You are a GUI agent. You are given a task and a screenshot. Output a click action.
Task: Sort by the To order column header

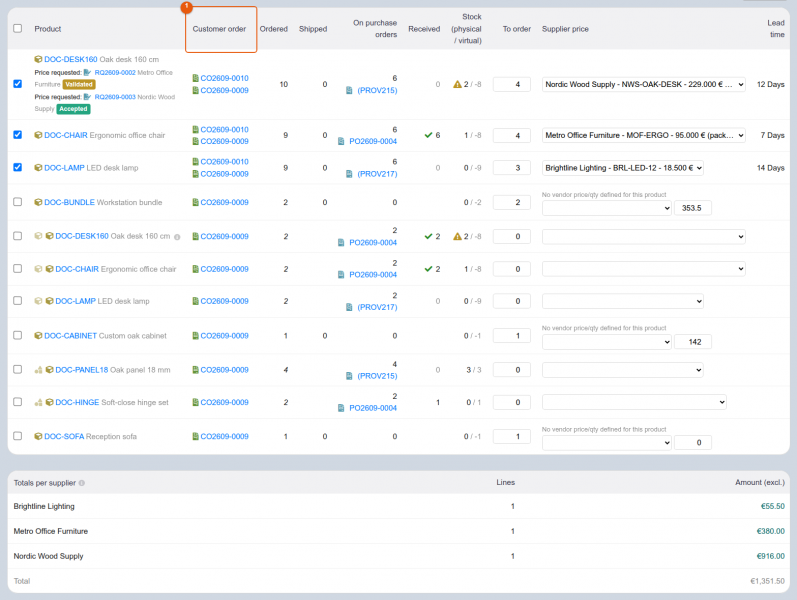516,29
